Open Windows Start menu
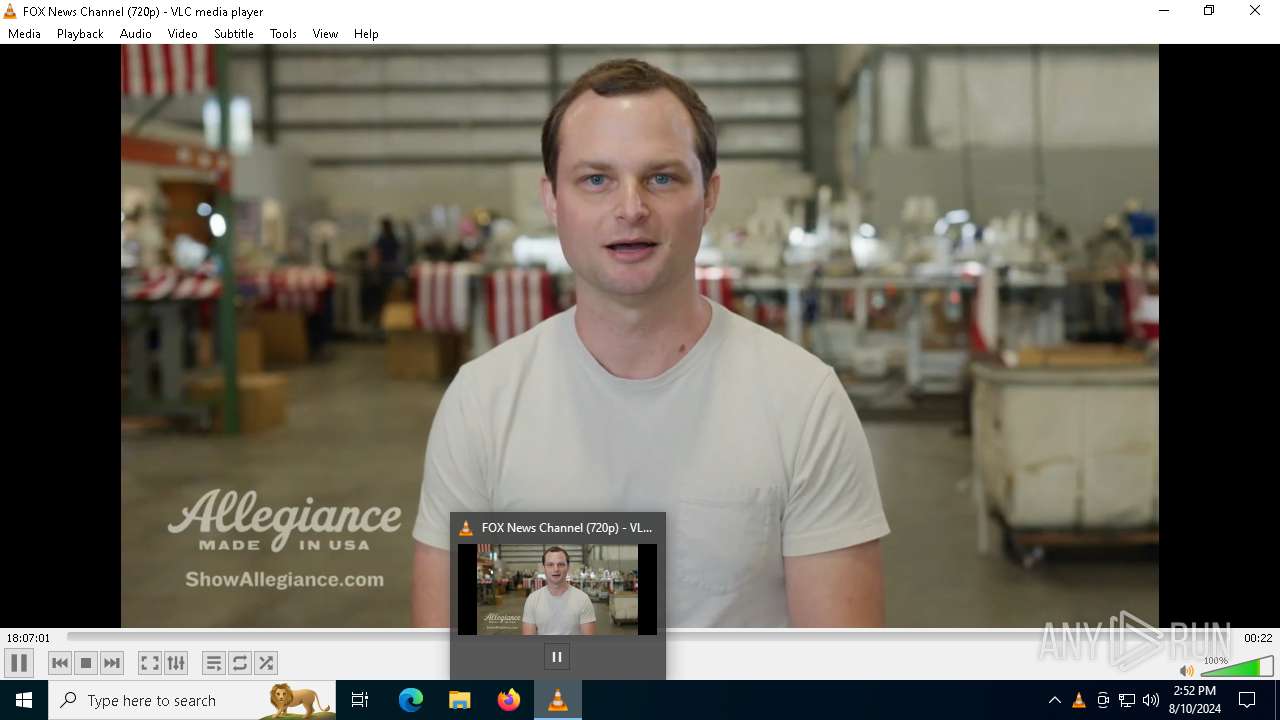The height and width of the screenshot is (720, 1280). [24, 700]
